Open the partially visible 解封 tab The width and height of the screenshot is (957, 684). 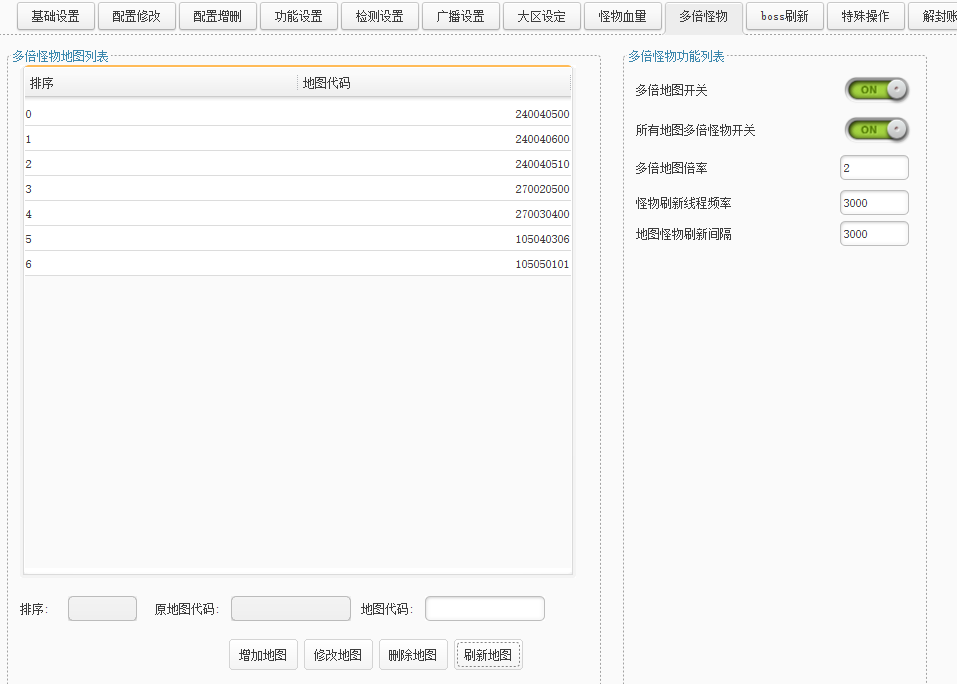pos(934,16)
